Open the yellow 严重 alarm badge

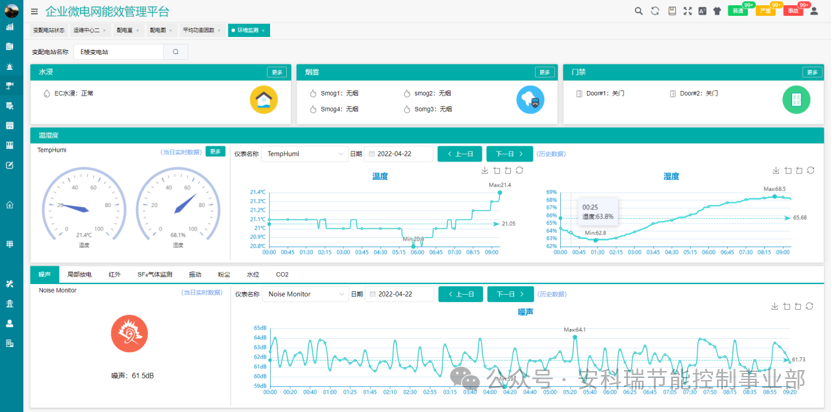pyautogui.click(x=765, y=11)
